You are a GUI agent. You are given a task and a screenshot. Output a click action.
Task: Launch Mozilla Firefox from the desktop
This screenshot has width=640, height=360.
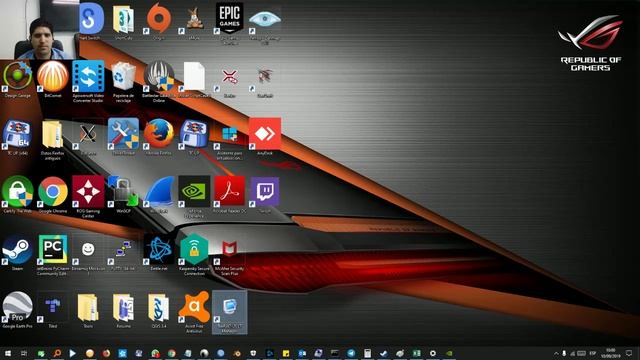pyautogui.click(x=159, y=134)
